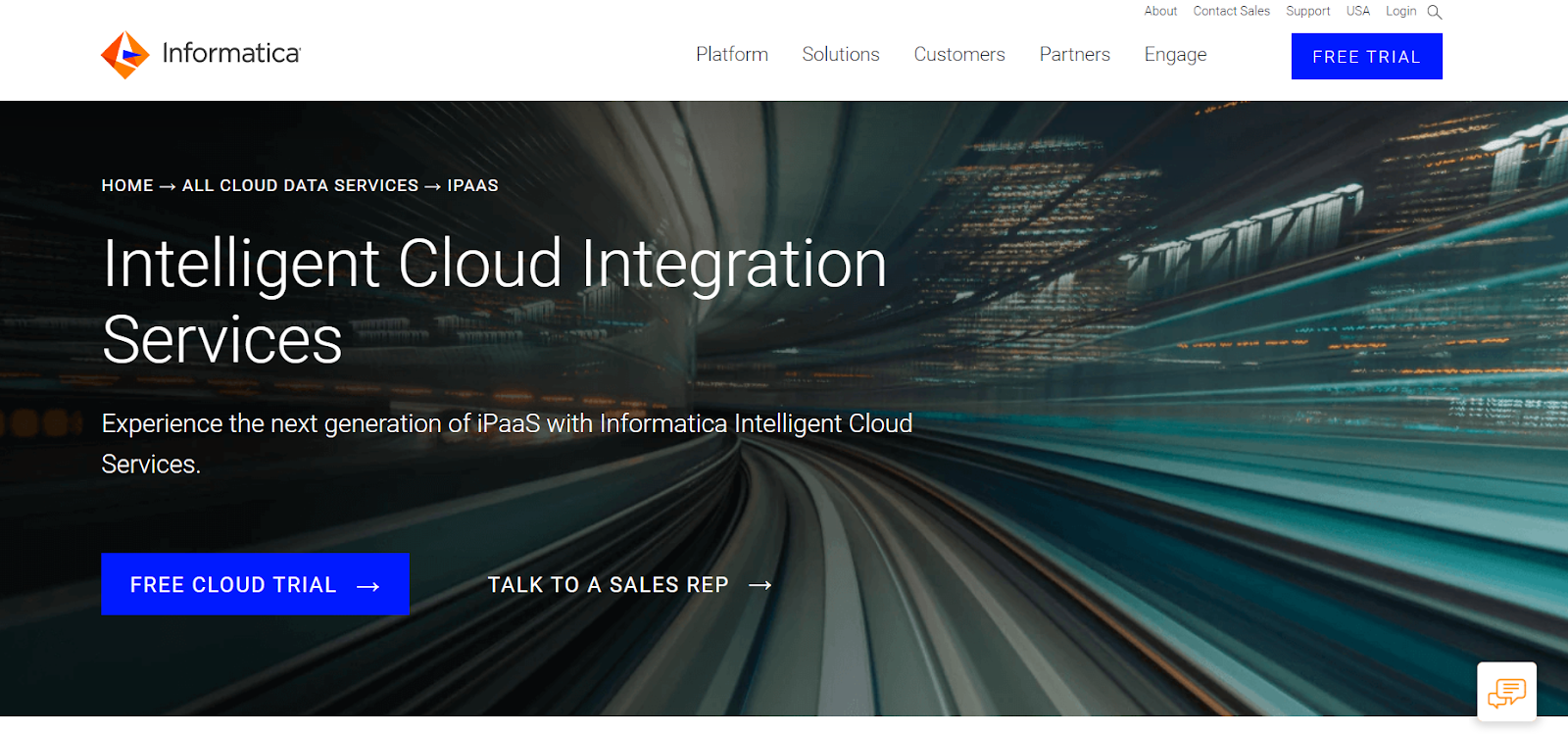Screen dimensions: 1568x735
Task: Open the Support link
Action: [x=1308, y=11]
